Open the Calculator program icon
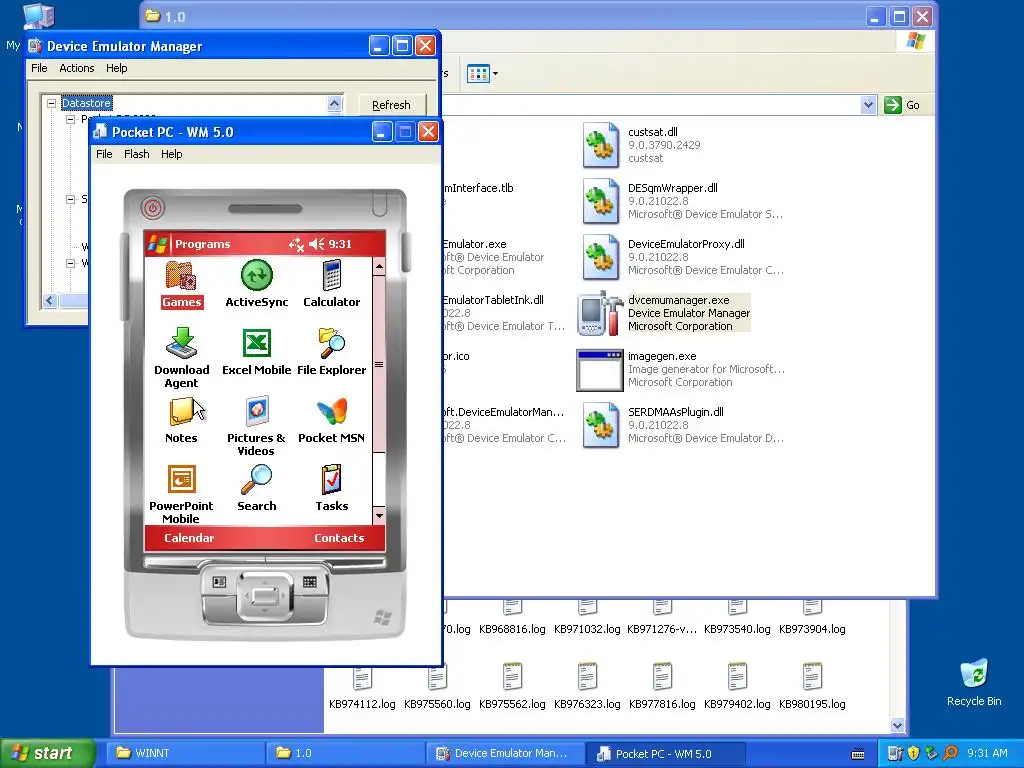Viewport: 1024px width, 768px height. click(332, 284)
